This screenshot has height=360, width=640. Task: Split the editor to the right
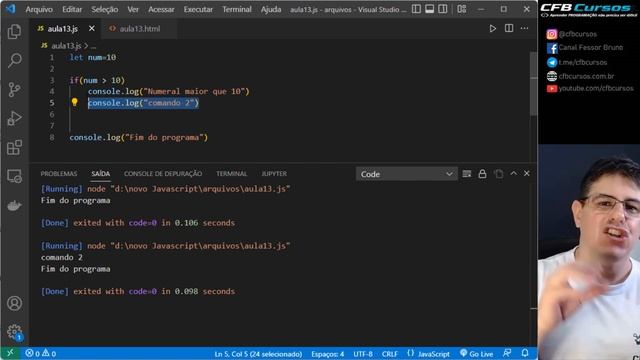pyautogui.click(x=509, y=28)
